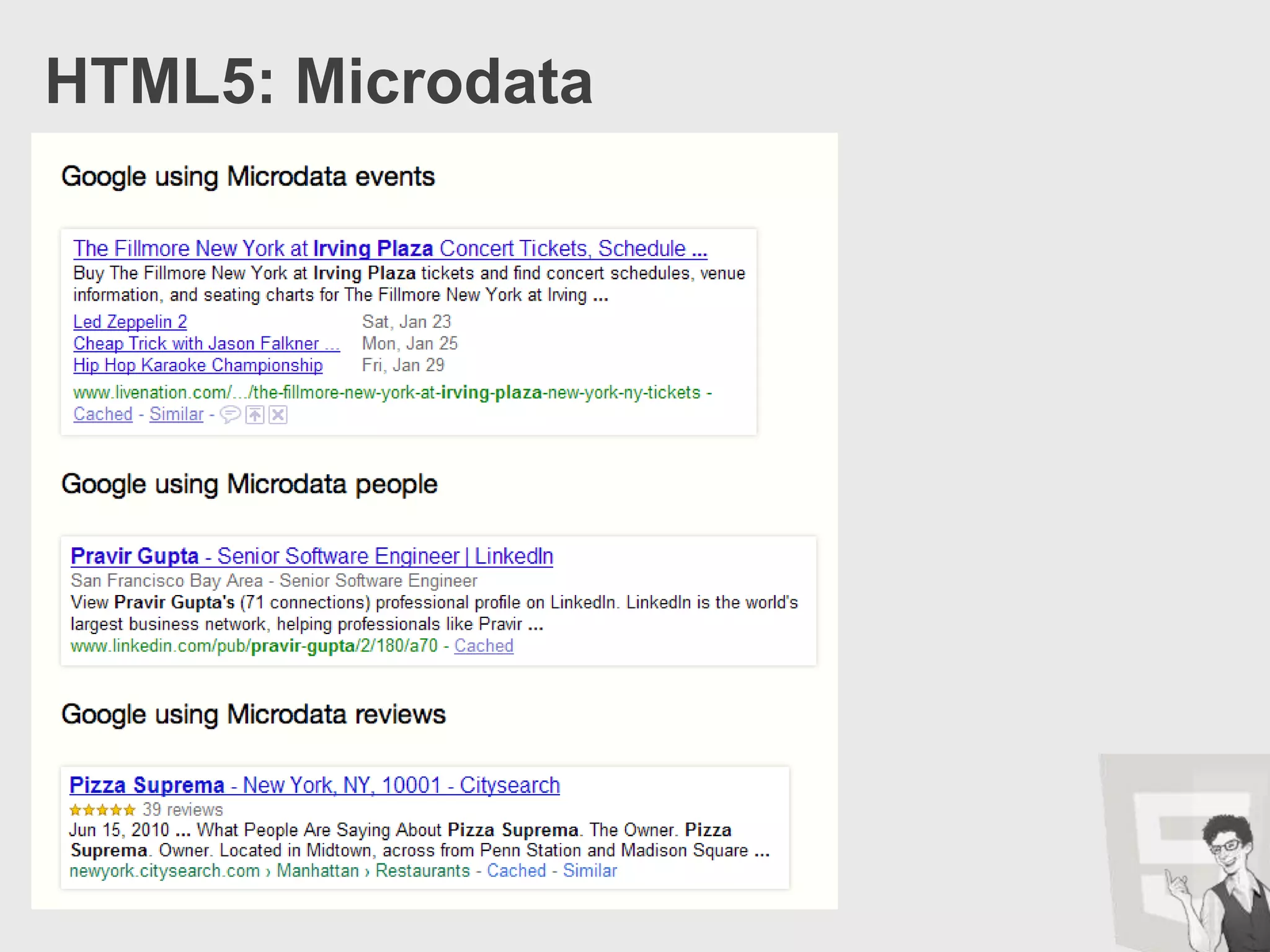Click 'Google using Microdata reviews' heading
Screen dimensions: 1270x952
pyautogui.click(x=253, y=715)
